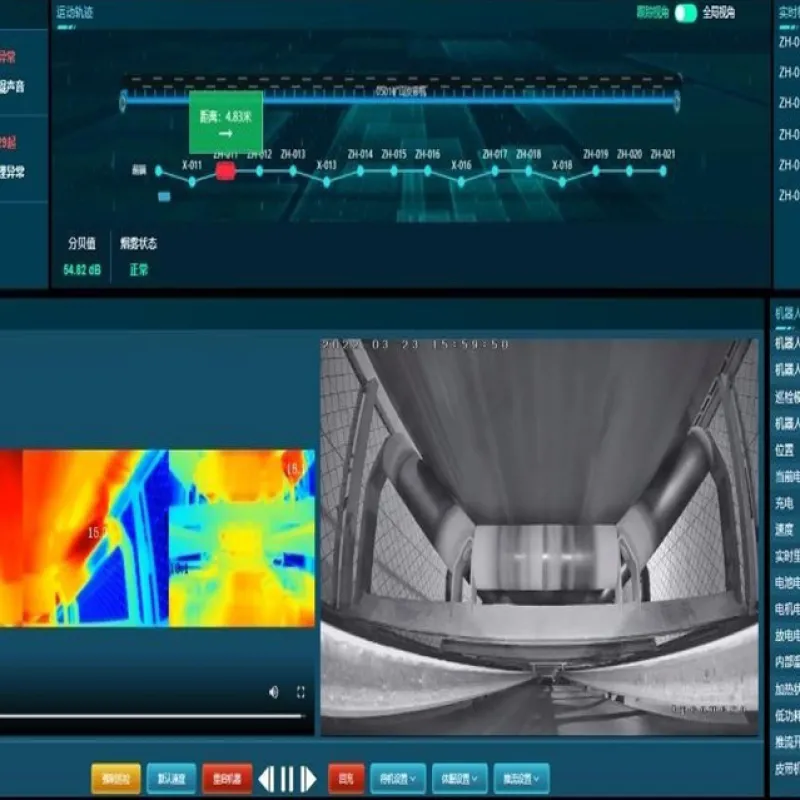
Task: Click the 运动轨迹 panel title
Action: click(74, 12)
